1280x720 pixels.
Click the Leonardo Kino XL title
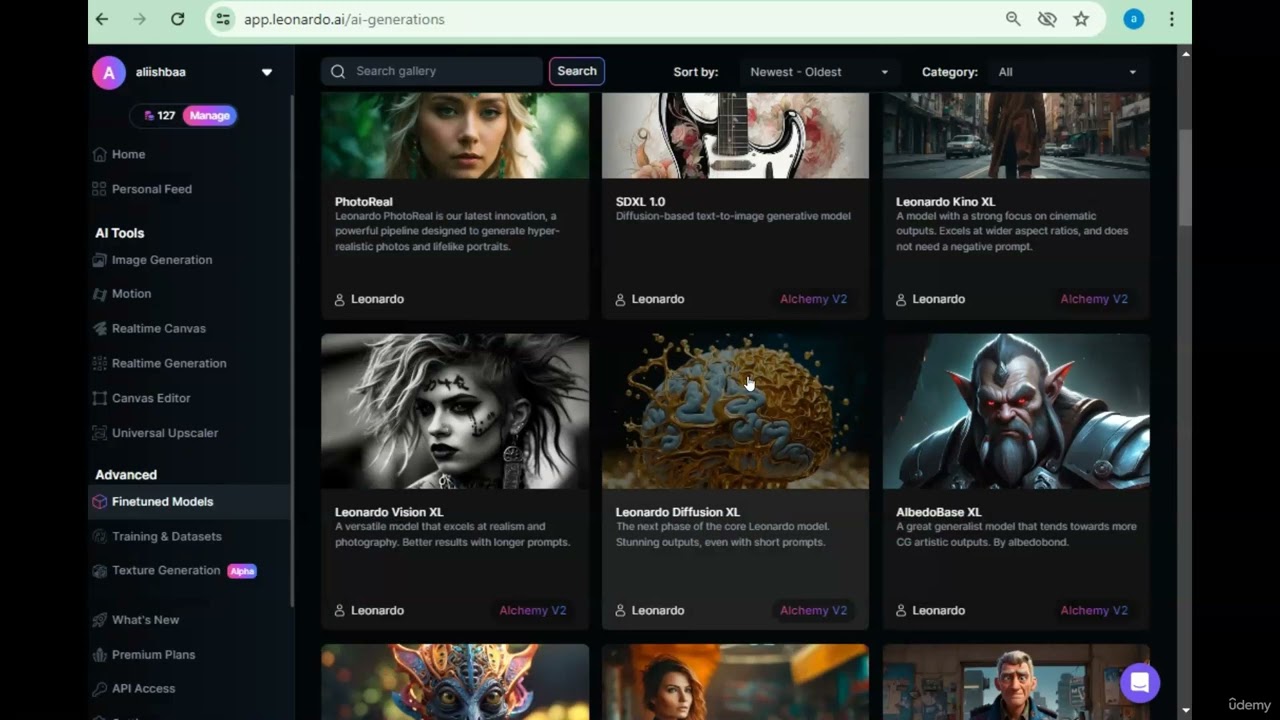tap(945, 202)
